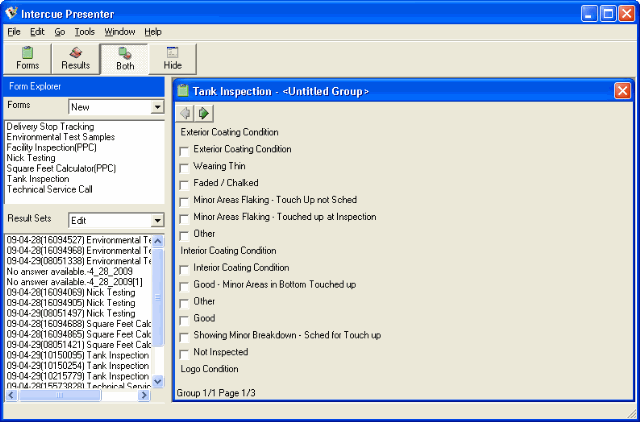Click the Form Explorer panel header
640x422 pixels.
pos(84,87)
